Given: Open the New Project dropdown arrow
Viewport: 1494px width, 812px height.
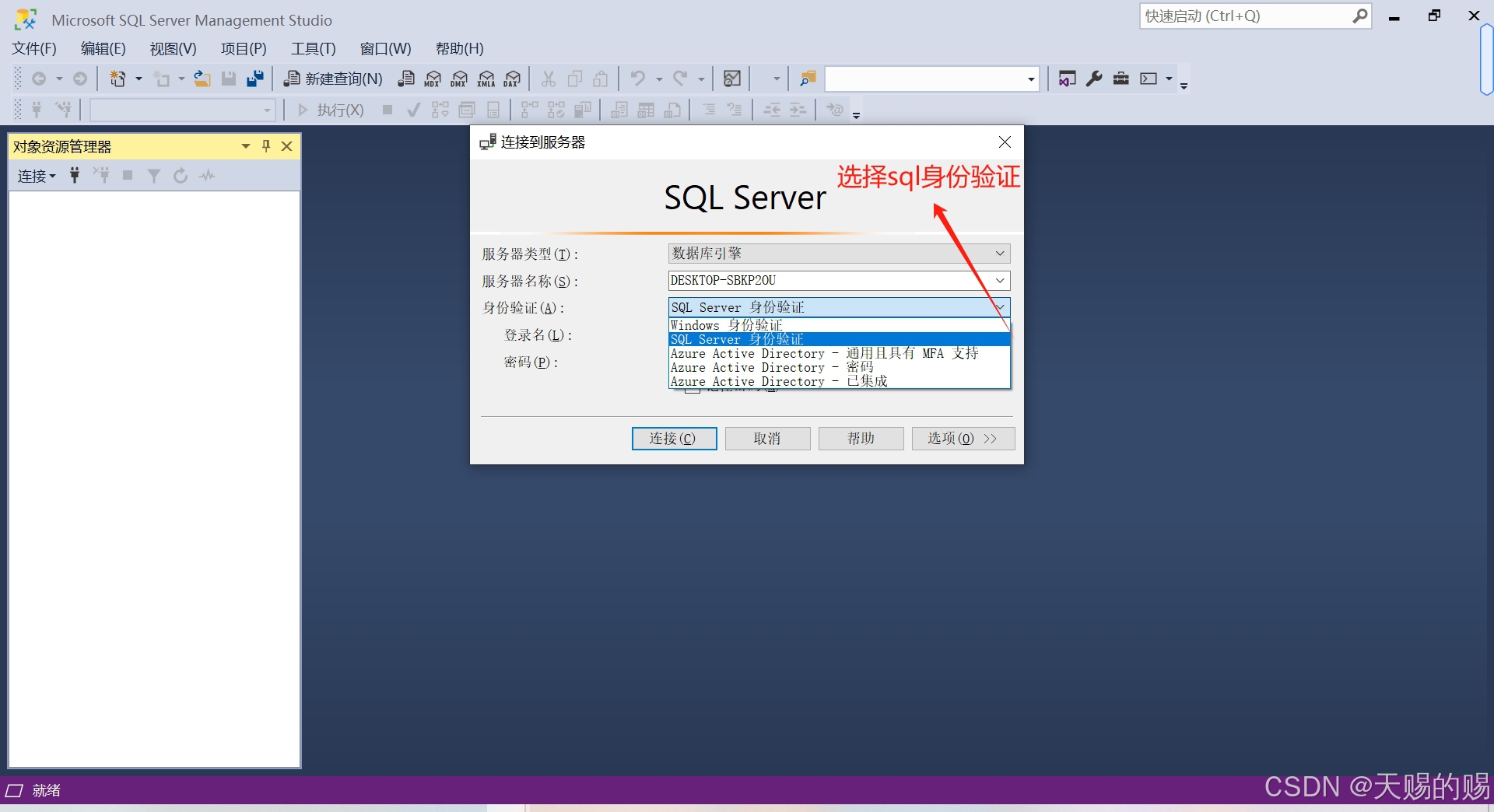Looking at the screenshot, I should coord(139,79).
